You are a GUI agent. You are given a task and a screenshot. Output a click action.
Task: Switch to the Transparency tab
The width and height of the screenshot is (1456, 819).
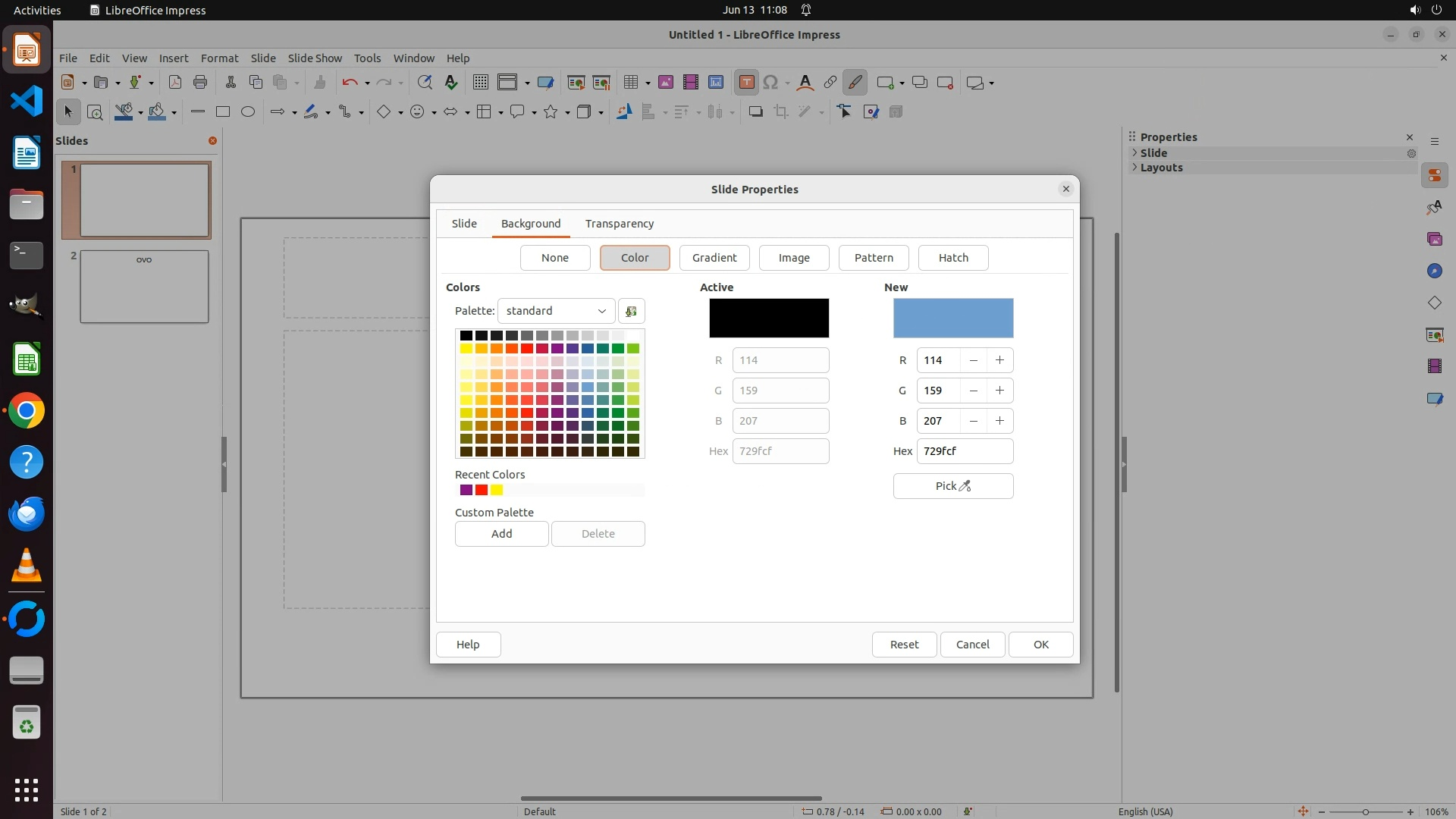(x=619, y=224)
